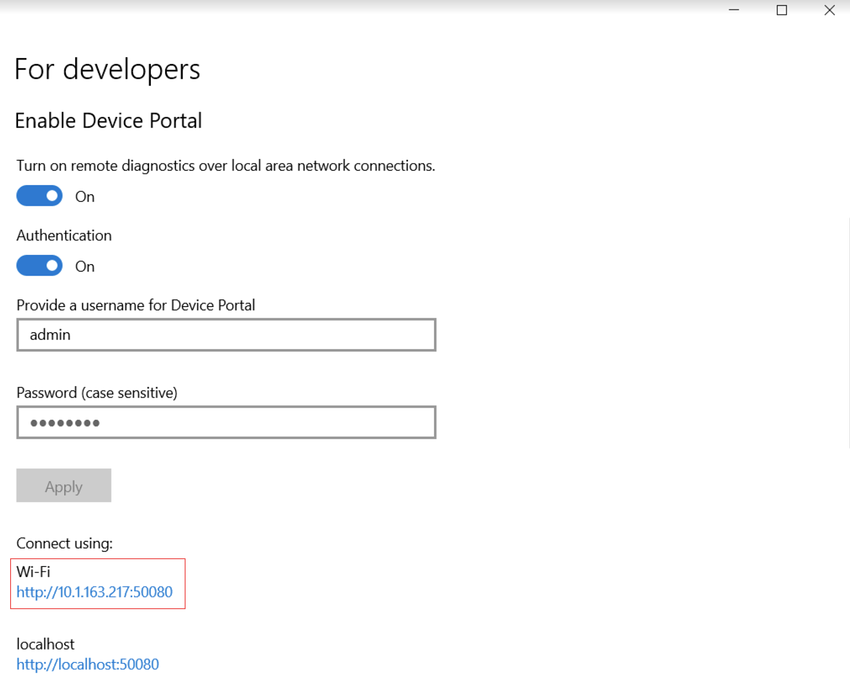
Task: Open the Wi-Fi link http://10.1.163.217:50080
Action: click(x=95, y=592)
